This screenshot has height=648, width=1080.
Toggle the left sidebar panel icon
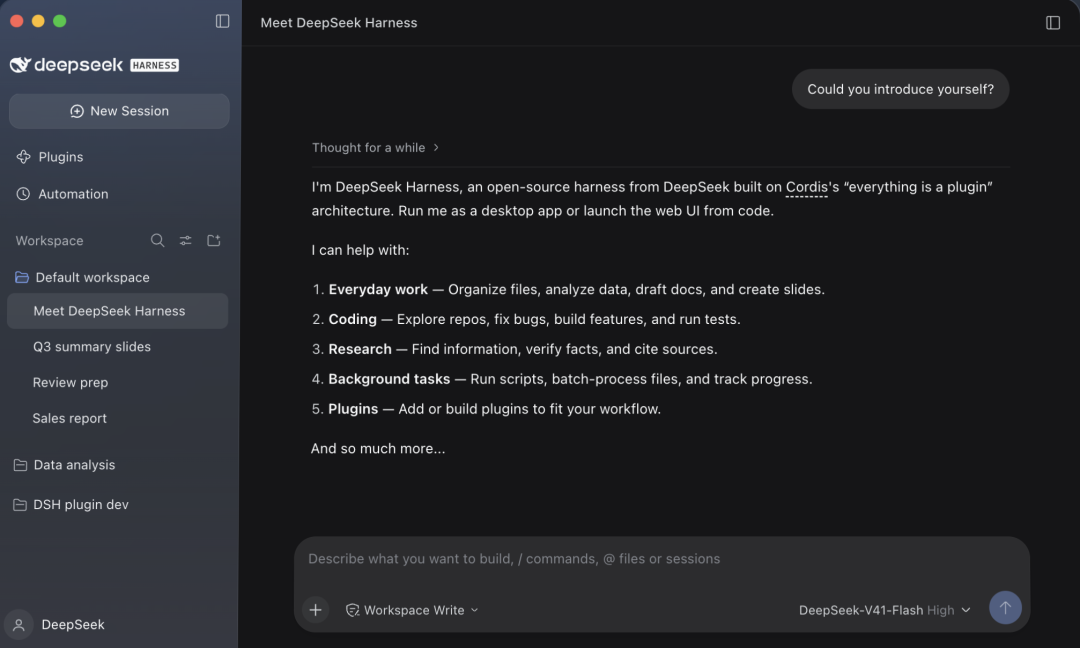coord(222,21)
